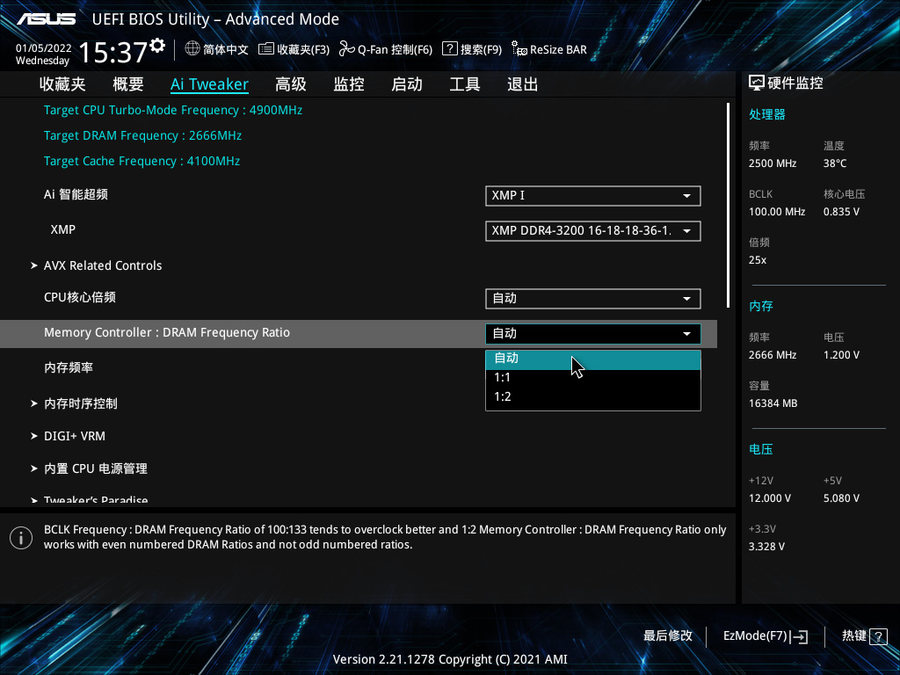Expand the DIGI+ VRM section
The height and width of the screenshot is (675, 900).
pos(74,436)
